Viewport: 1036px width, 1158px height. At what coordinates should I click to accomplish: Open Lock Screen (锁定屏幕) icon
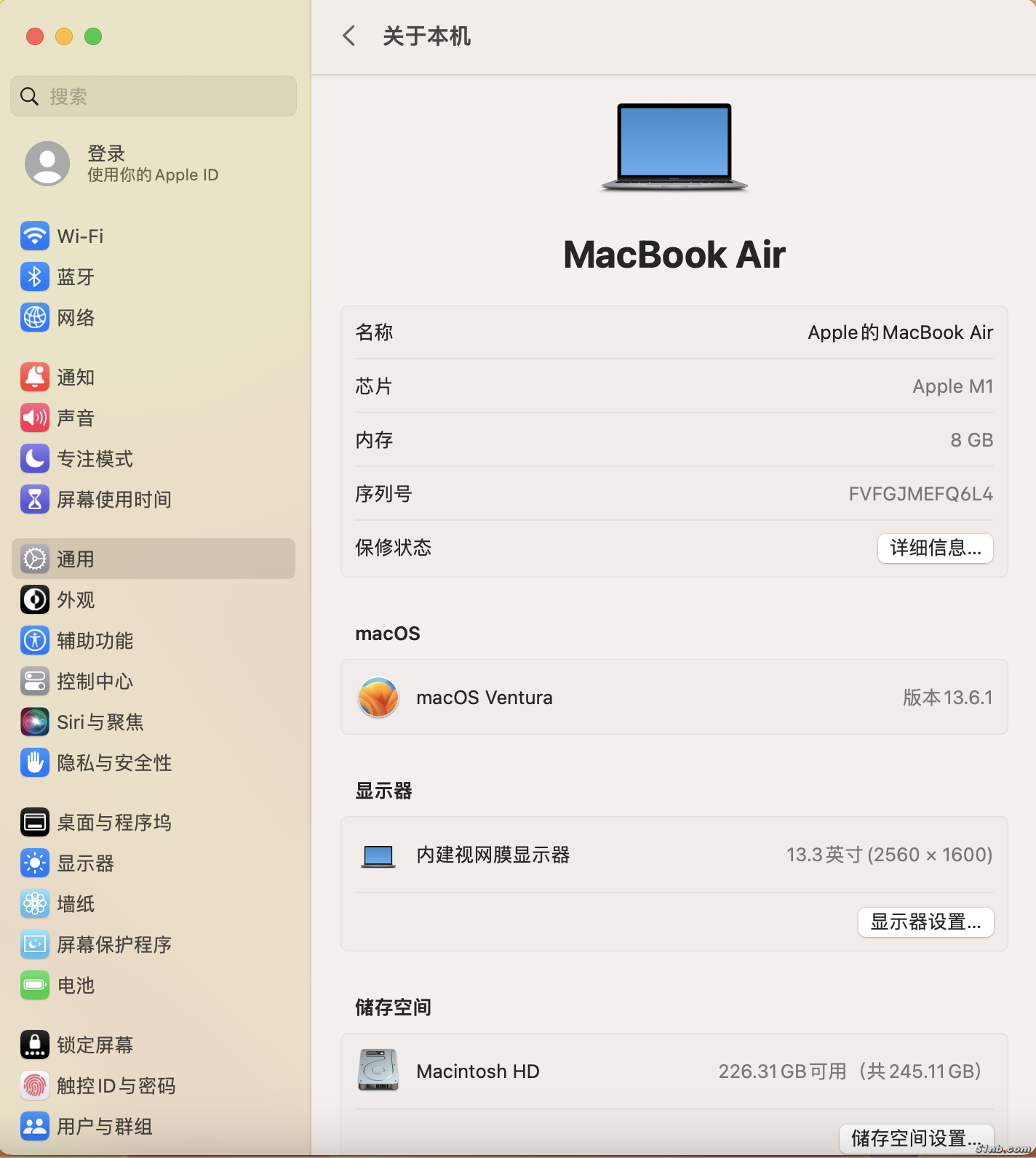pos(35,1045)
